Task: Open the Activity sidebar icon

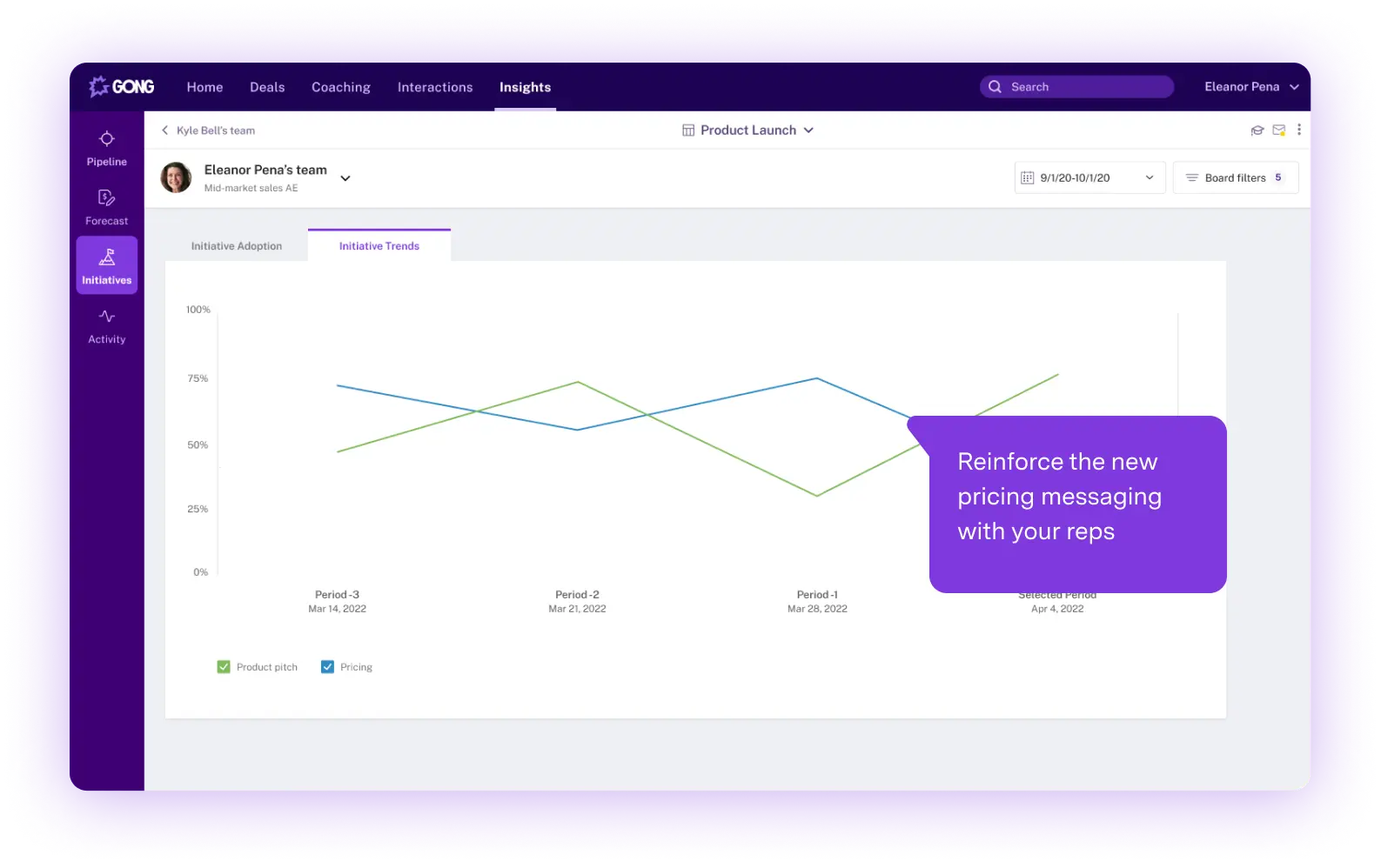Action: click(106, 326)
